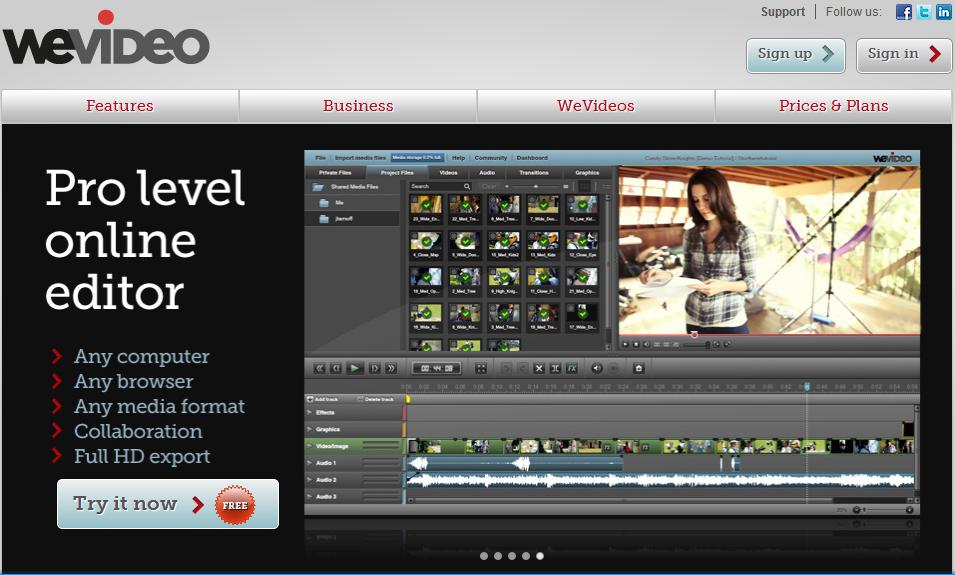
Task: Open the WeVideos navigation tab
Action: (596, 106)
